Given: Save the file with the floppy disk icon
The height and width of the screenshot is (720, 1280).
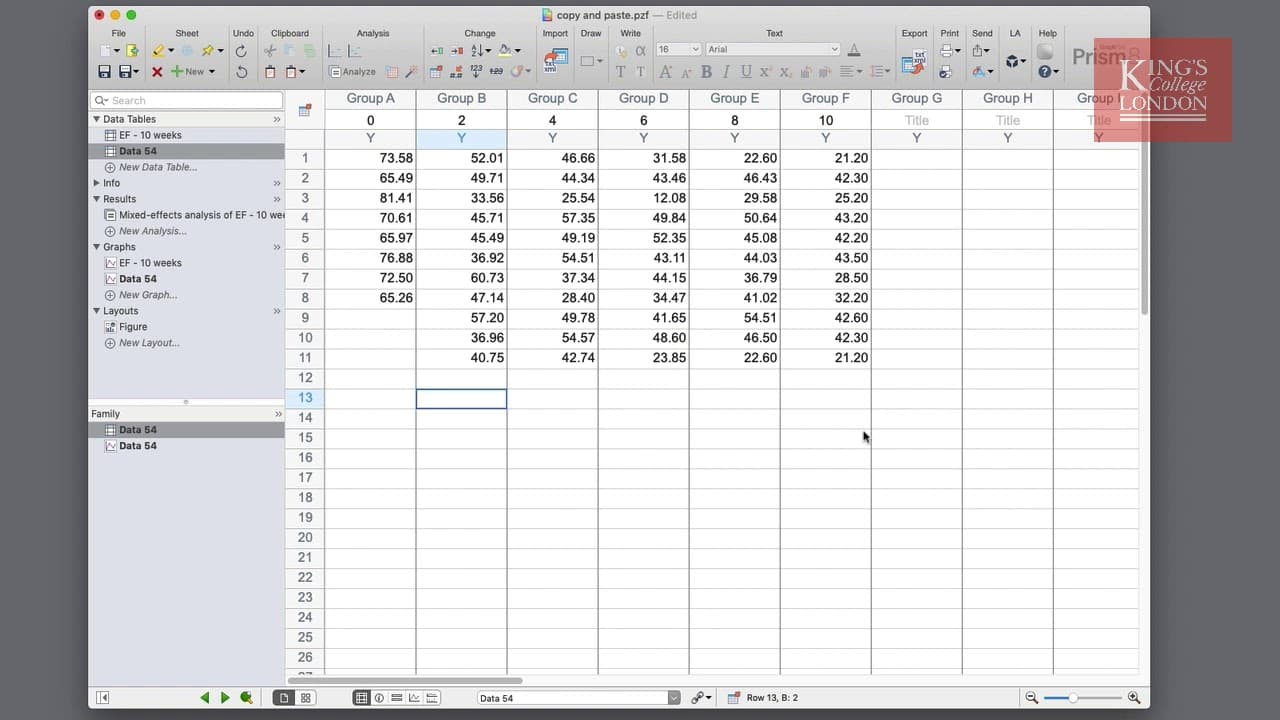Looking at the screenshot, I should click(x=104, y=72).
